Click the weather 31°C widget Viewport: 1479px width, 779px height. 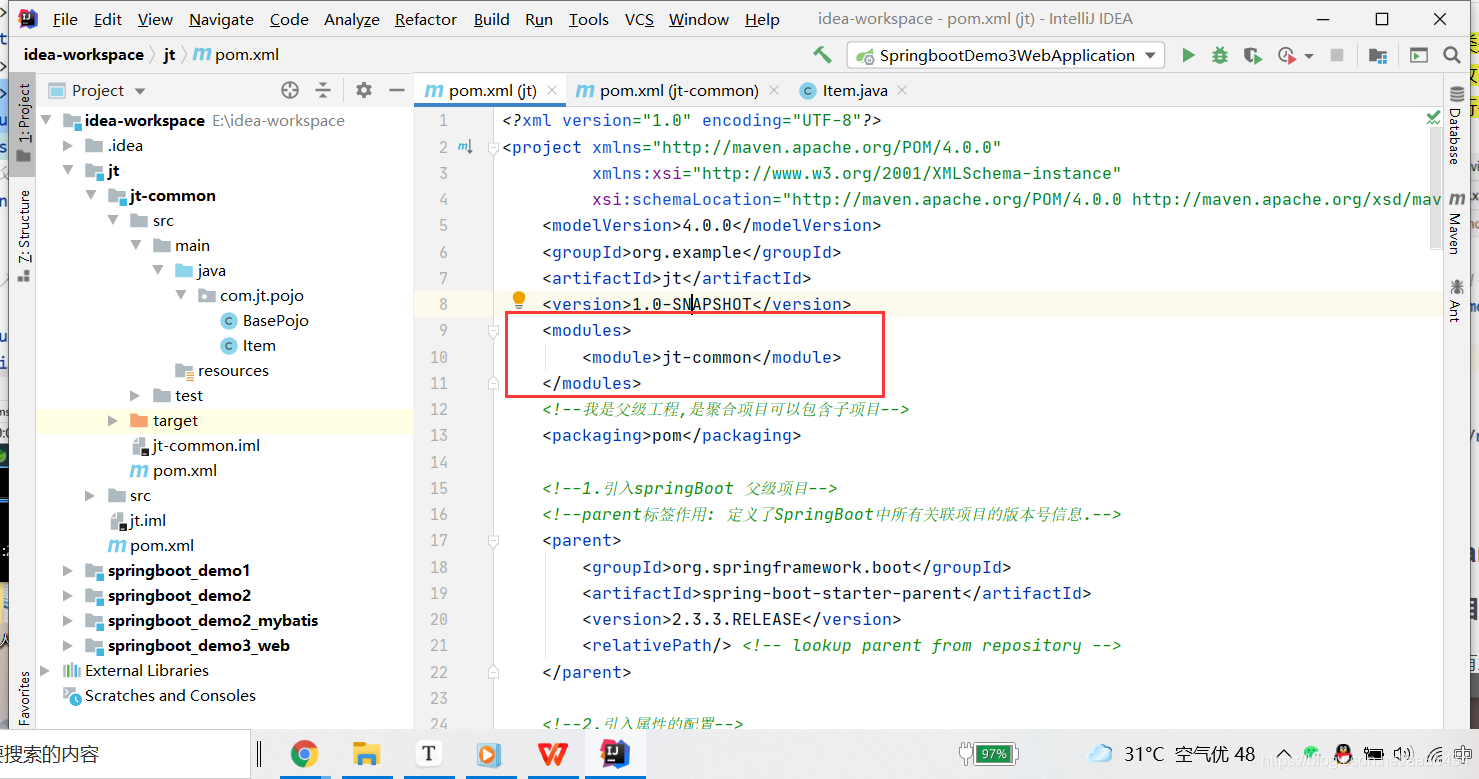pyautogui.click(x=1172, y=754)
